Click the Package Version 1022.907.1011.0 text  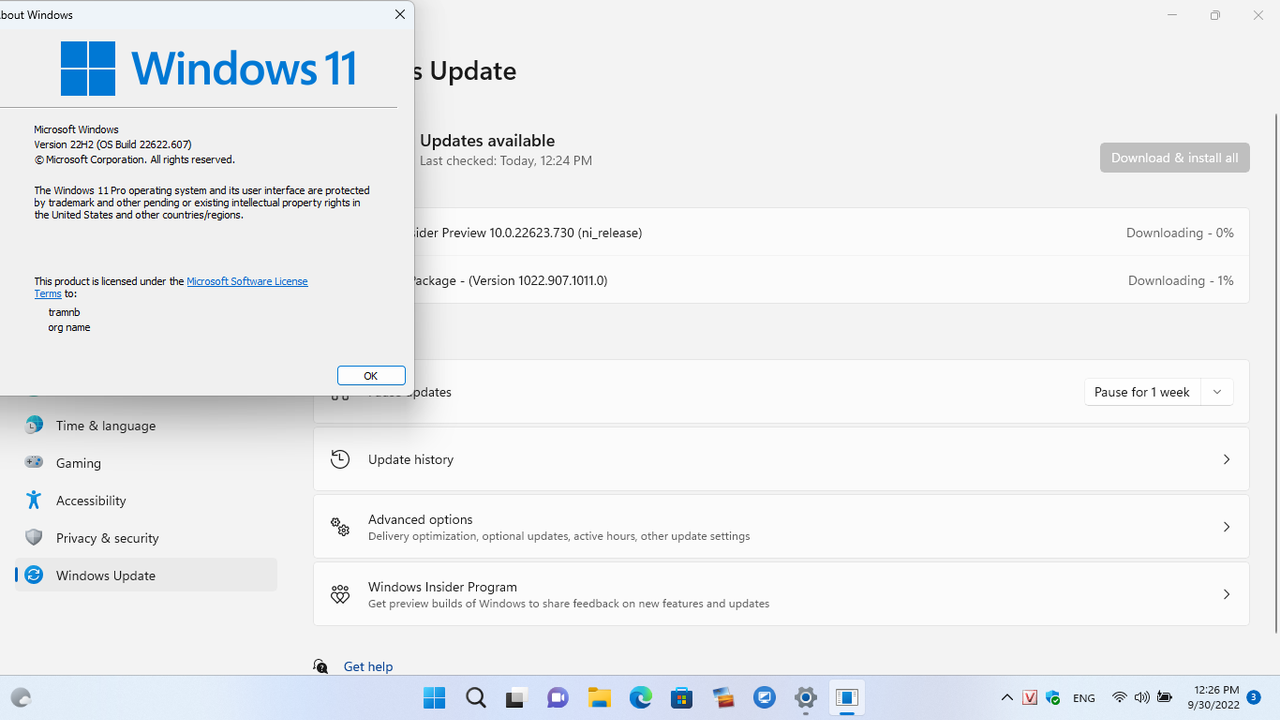510,281
